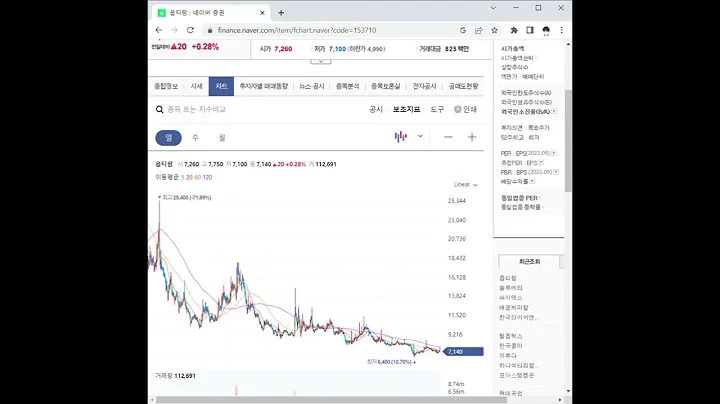This screenshot has height=404, width=720.
Task: Click the horizontal scroll right arrow
Action: point(560,400)
